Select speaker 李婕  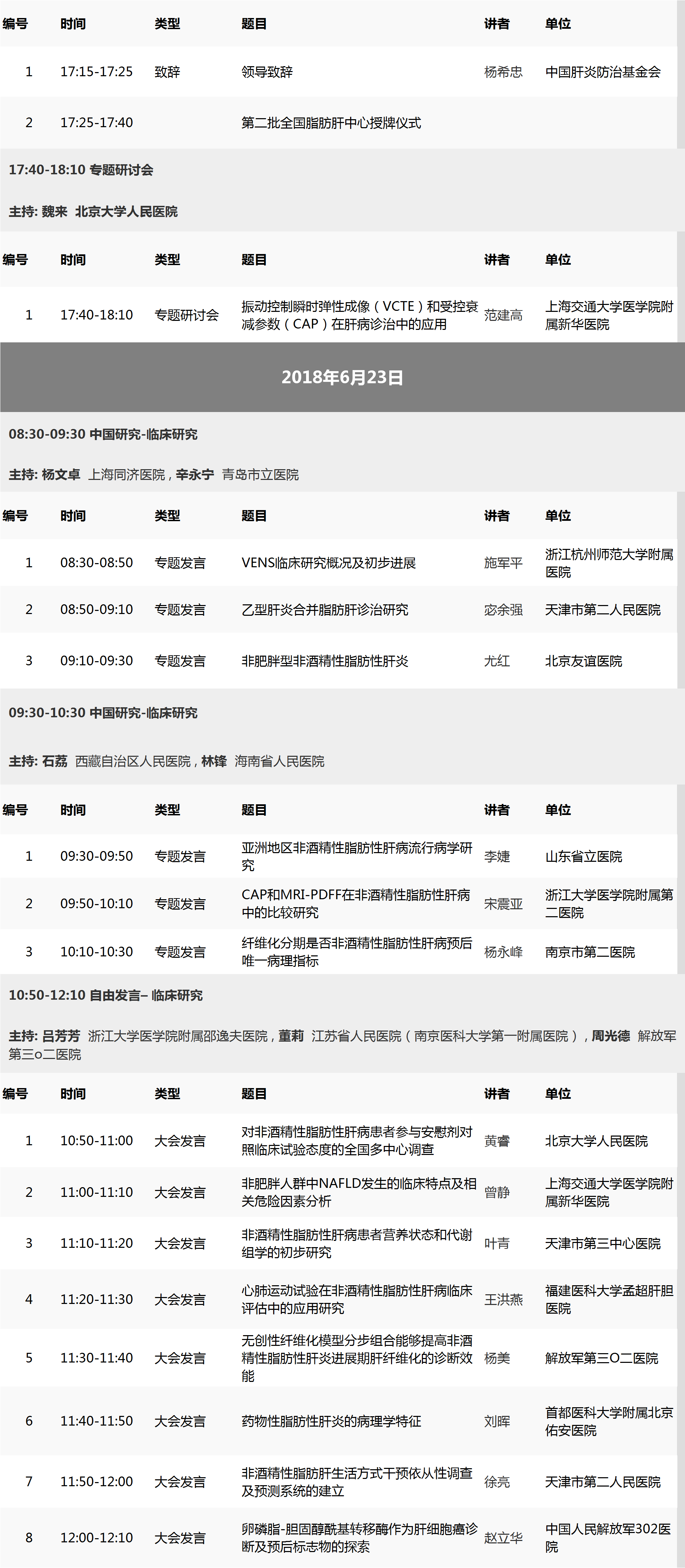click(497, 857)
